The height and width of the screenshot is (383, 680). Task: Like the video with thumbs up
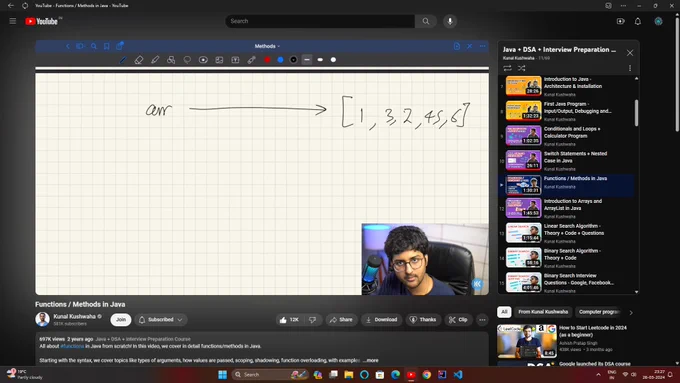(x=289, y=320)
